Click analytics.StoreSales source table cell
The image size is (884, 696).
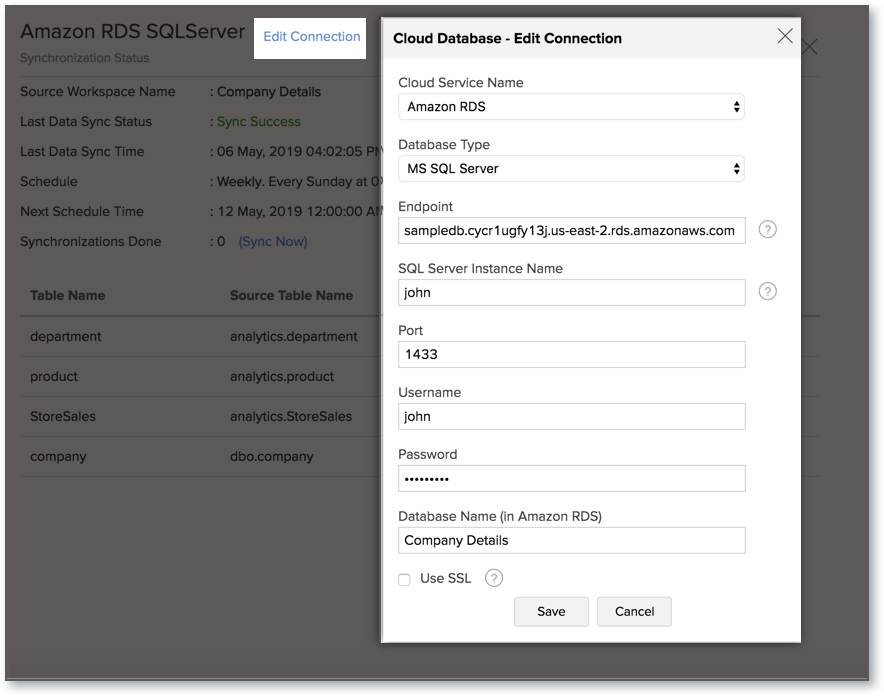[x=291, y=416]
